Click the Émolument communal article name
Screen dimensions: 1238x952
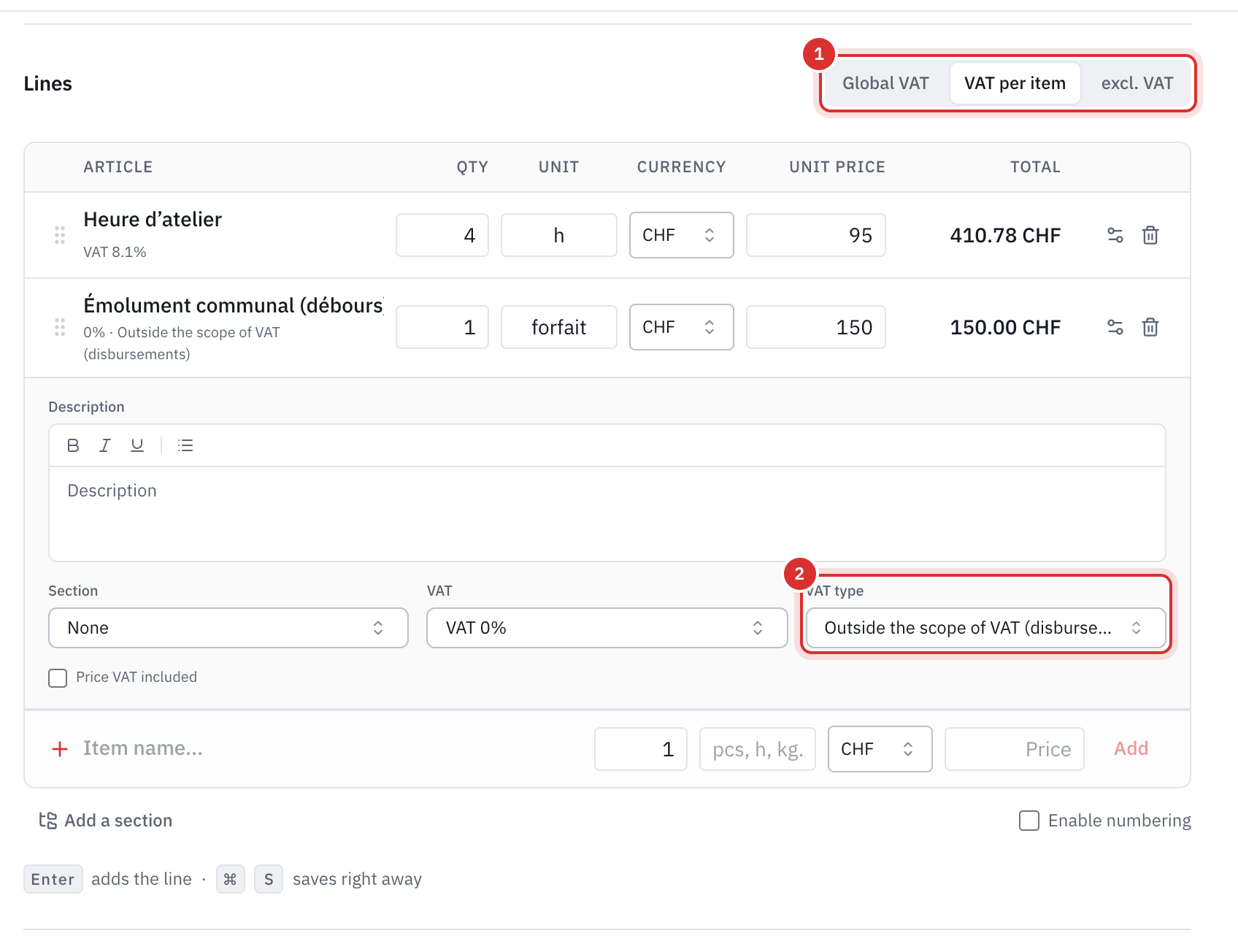point(233,305)
